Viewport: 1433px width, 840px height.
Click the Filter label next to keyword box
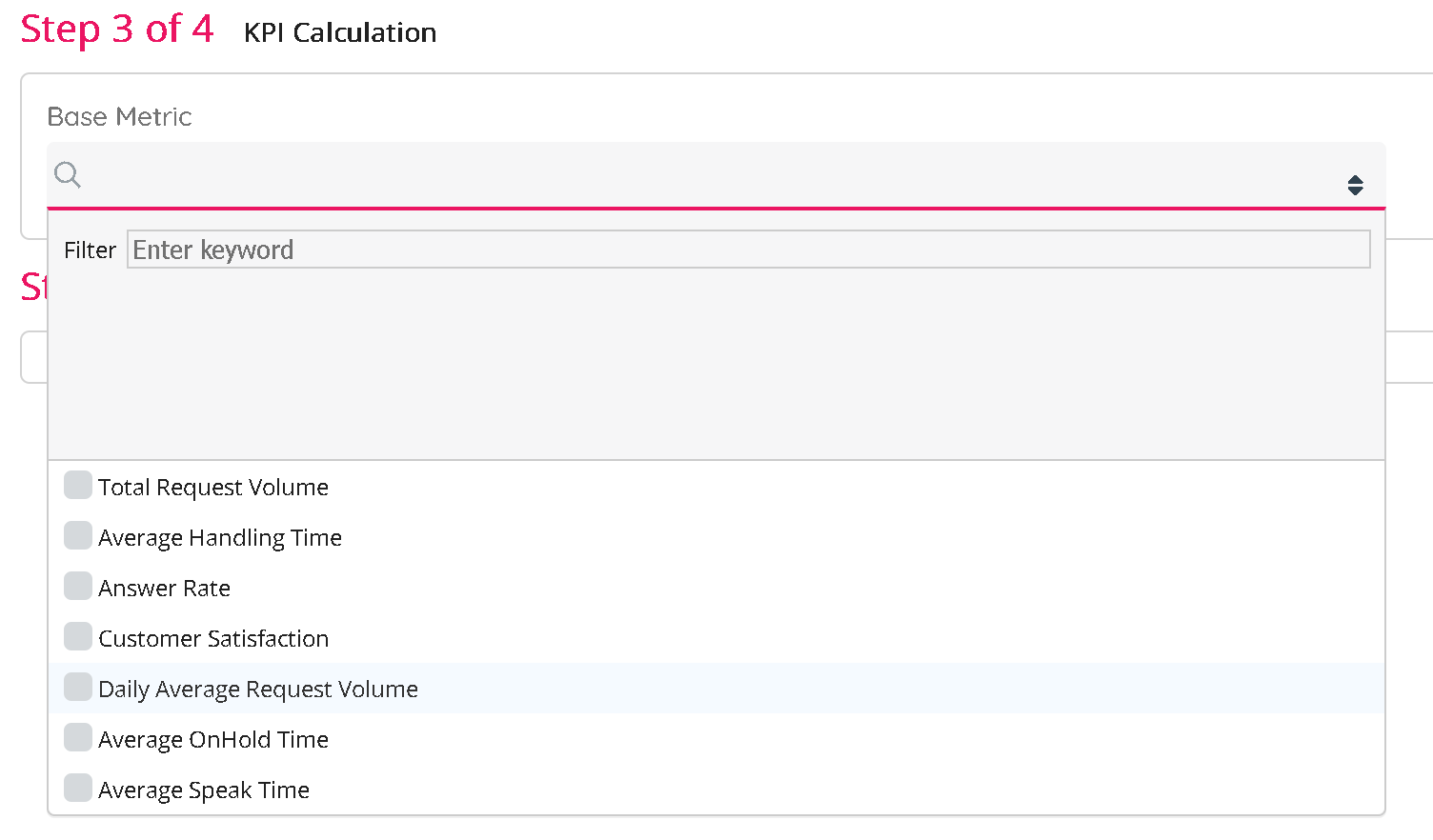(x=90, y=250)
